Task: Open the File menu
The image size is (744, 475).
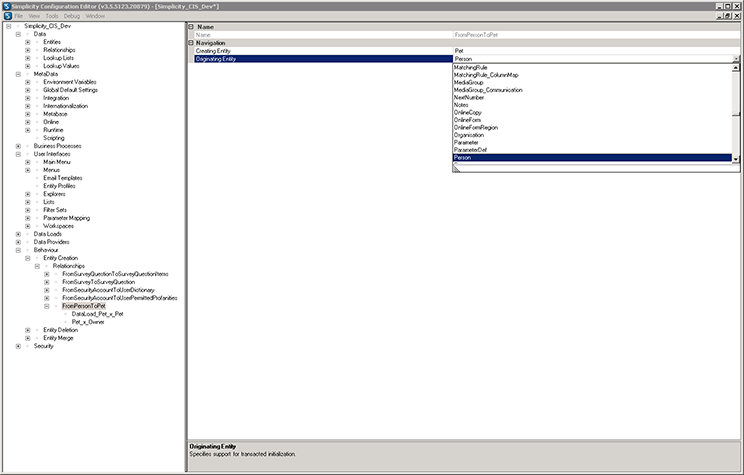Action: coord(18,16)
